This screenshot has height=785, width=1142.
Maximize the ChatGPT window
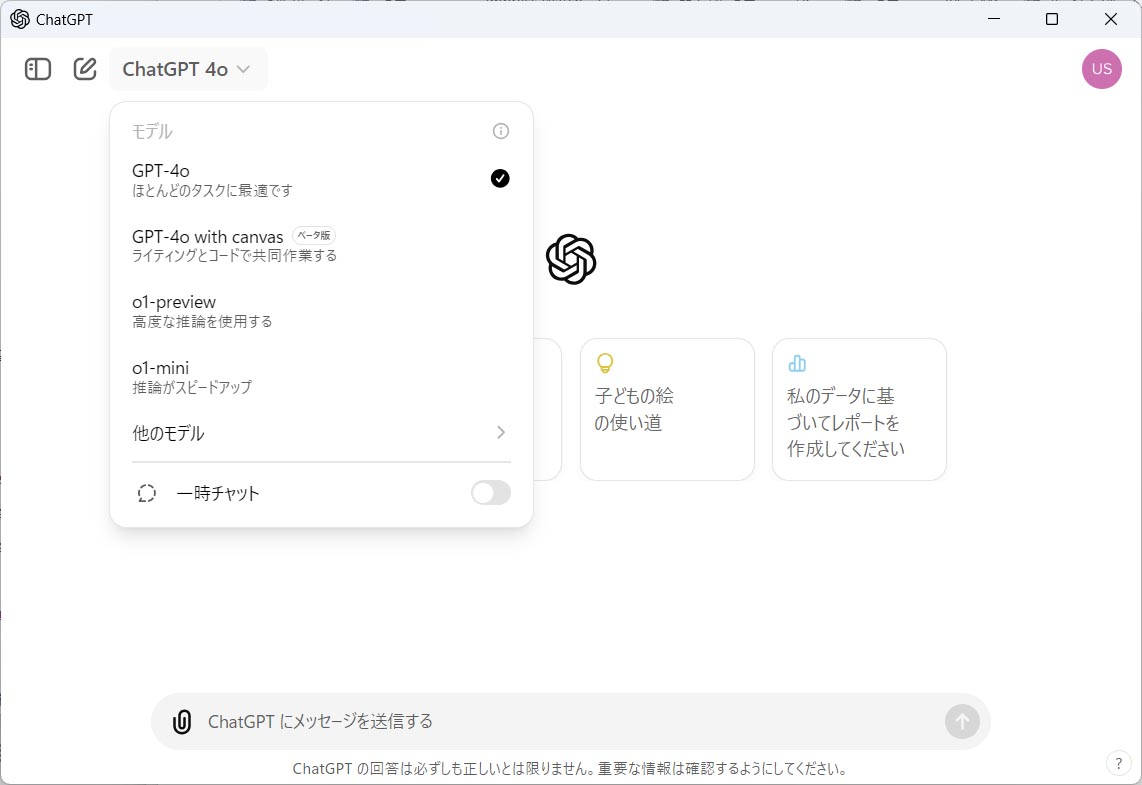1052,19
